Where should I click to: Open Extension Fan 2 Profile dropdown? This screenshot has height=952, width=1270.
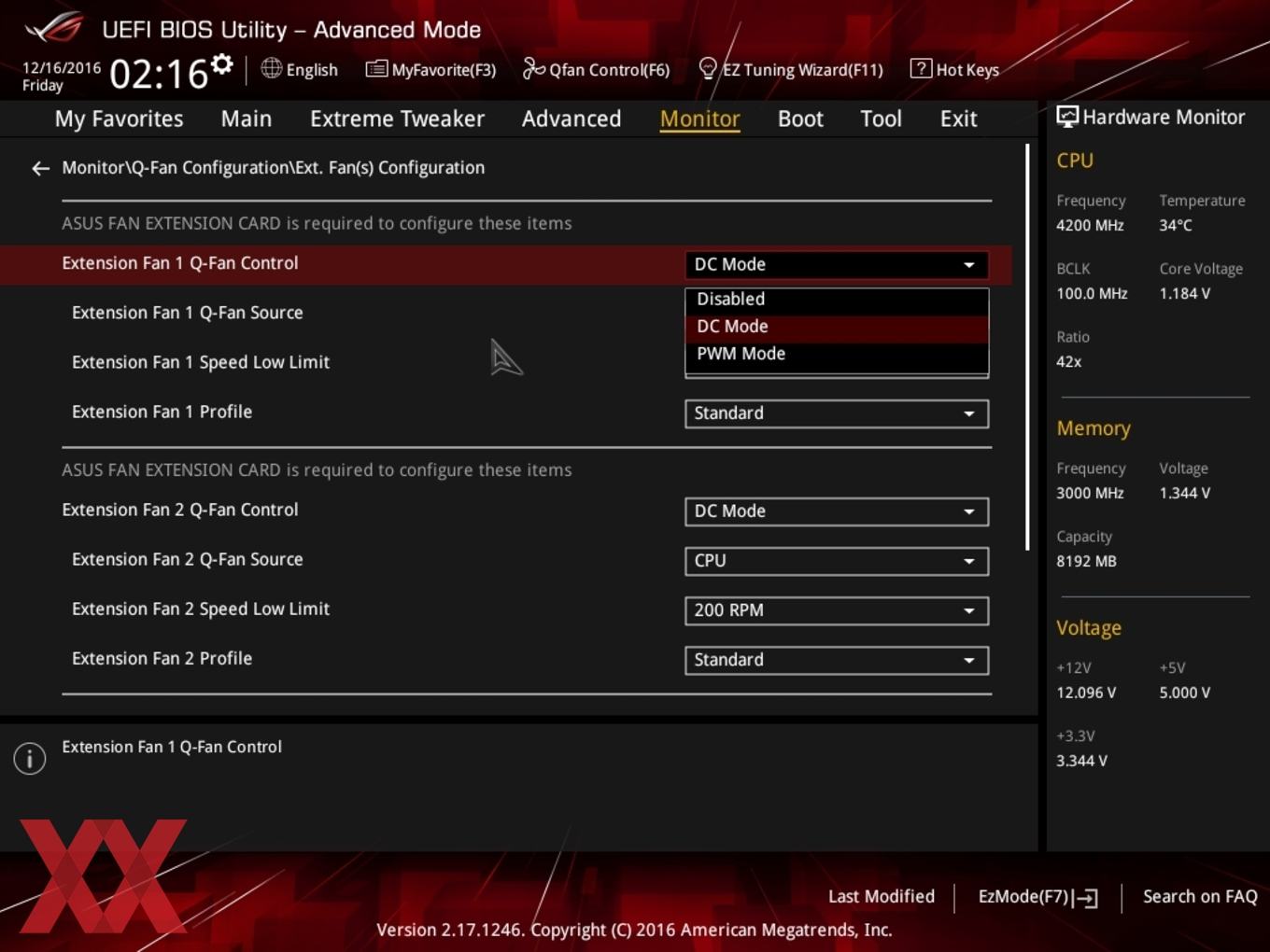coord(837,660)
